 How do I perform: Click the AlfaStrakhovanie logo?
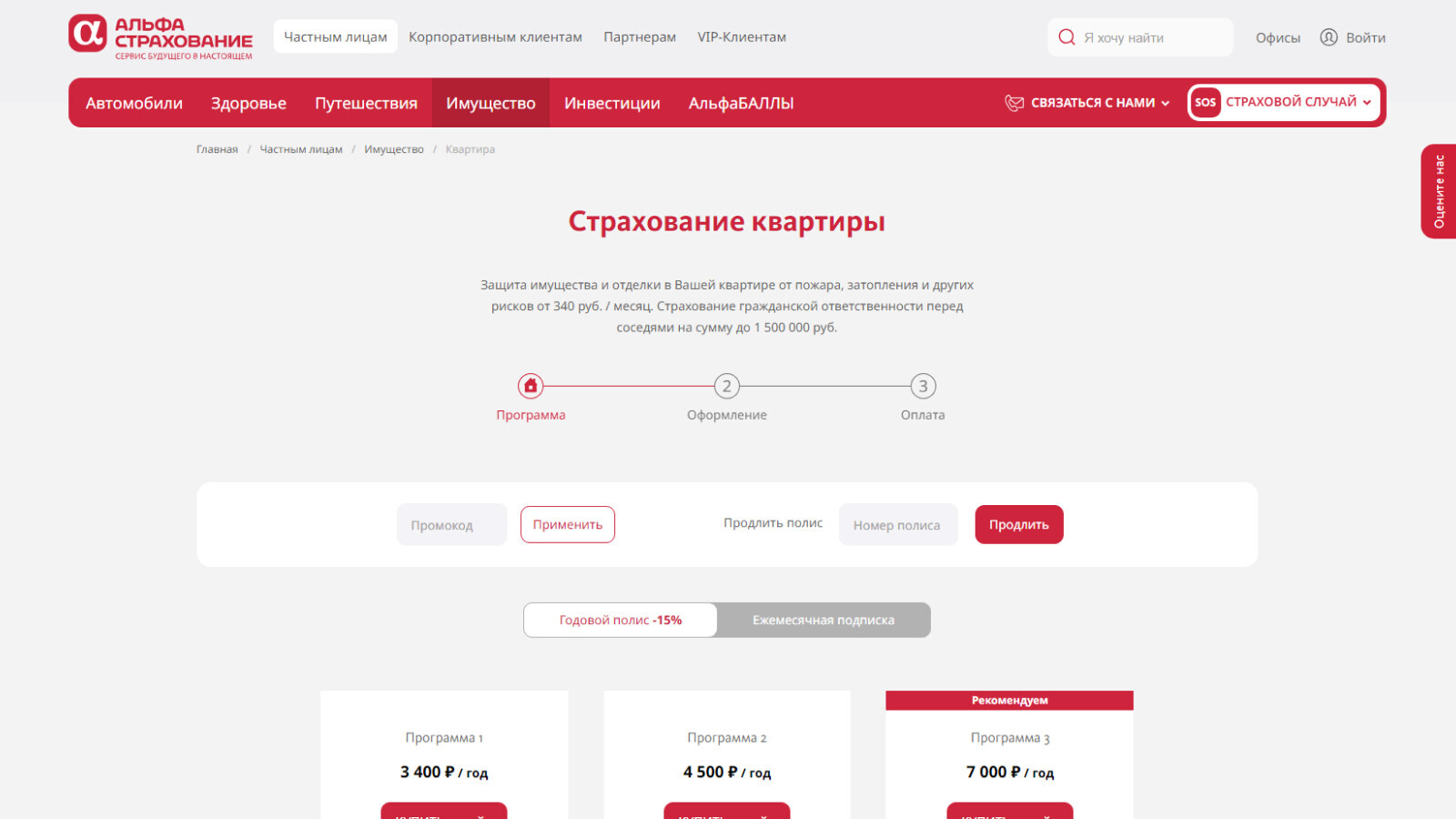(160, 37)
